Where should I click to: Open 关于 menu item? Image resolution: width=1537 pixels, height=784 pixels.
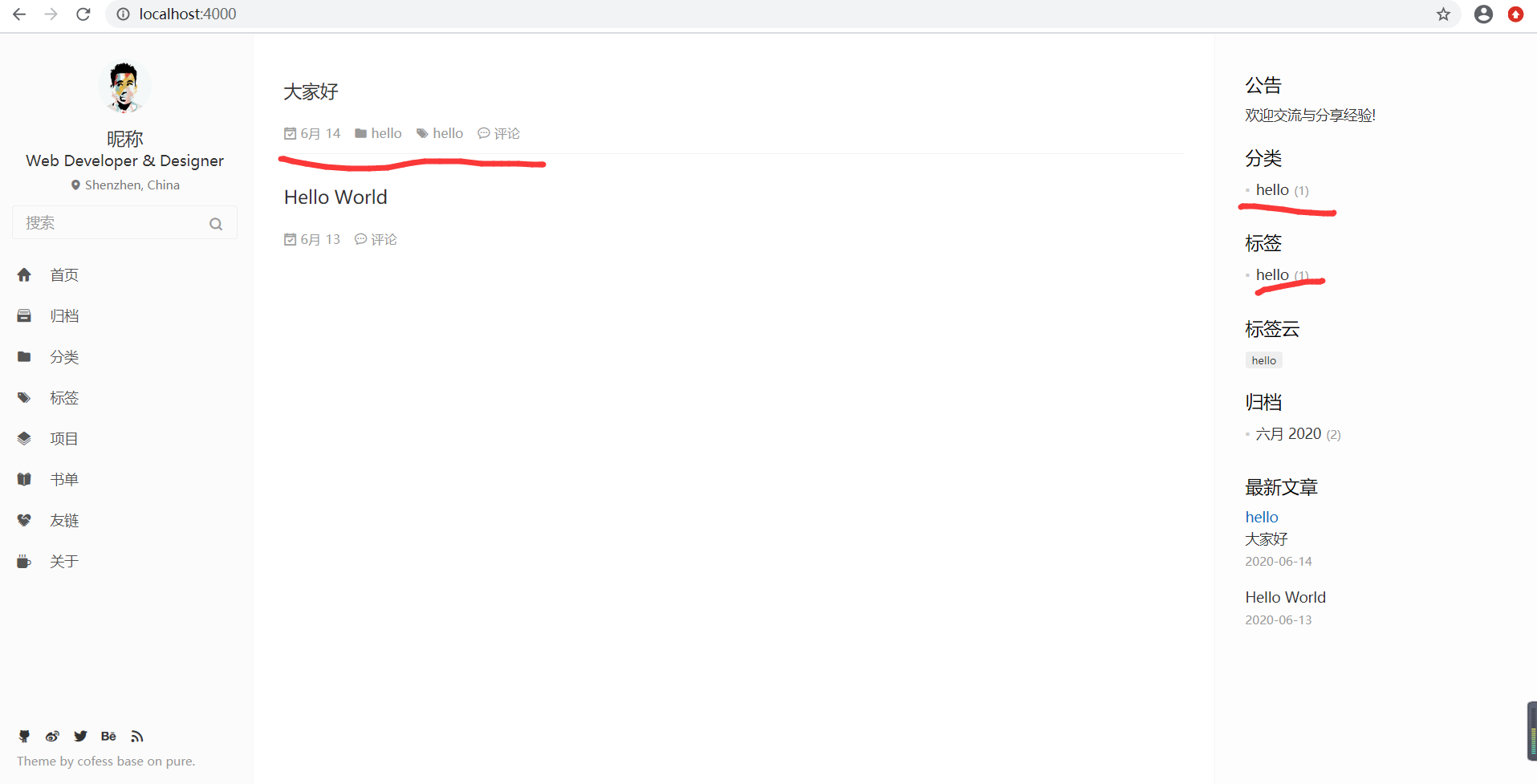(x=64, y=562)
